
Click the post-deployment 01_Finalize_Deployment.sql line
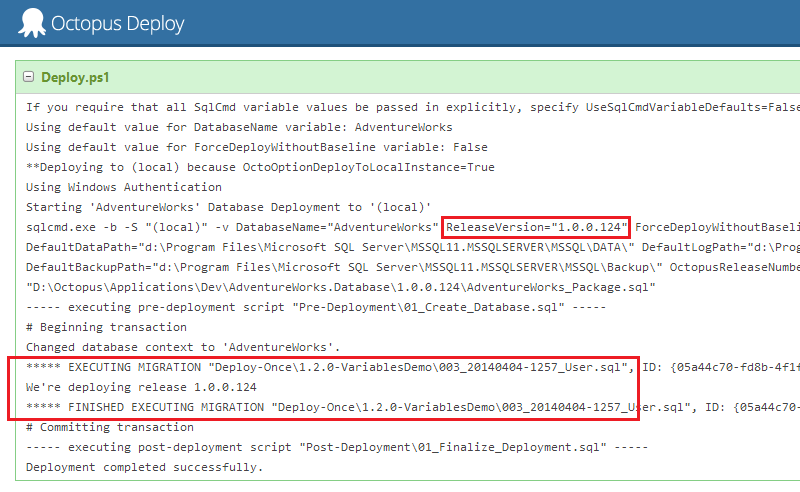click(x=320, y=447)
